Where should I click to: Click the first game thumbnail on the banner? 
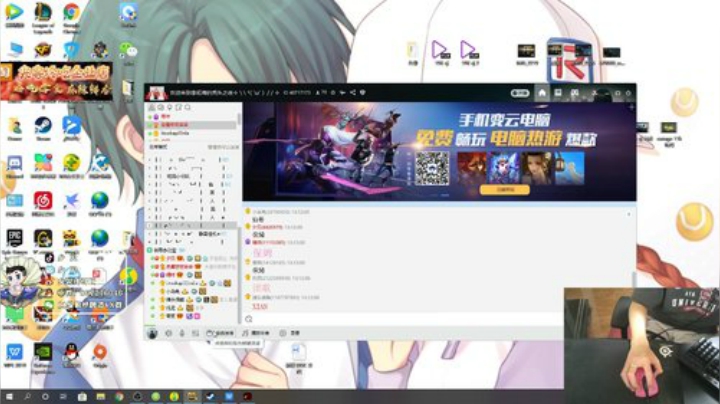coord(472,168)
